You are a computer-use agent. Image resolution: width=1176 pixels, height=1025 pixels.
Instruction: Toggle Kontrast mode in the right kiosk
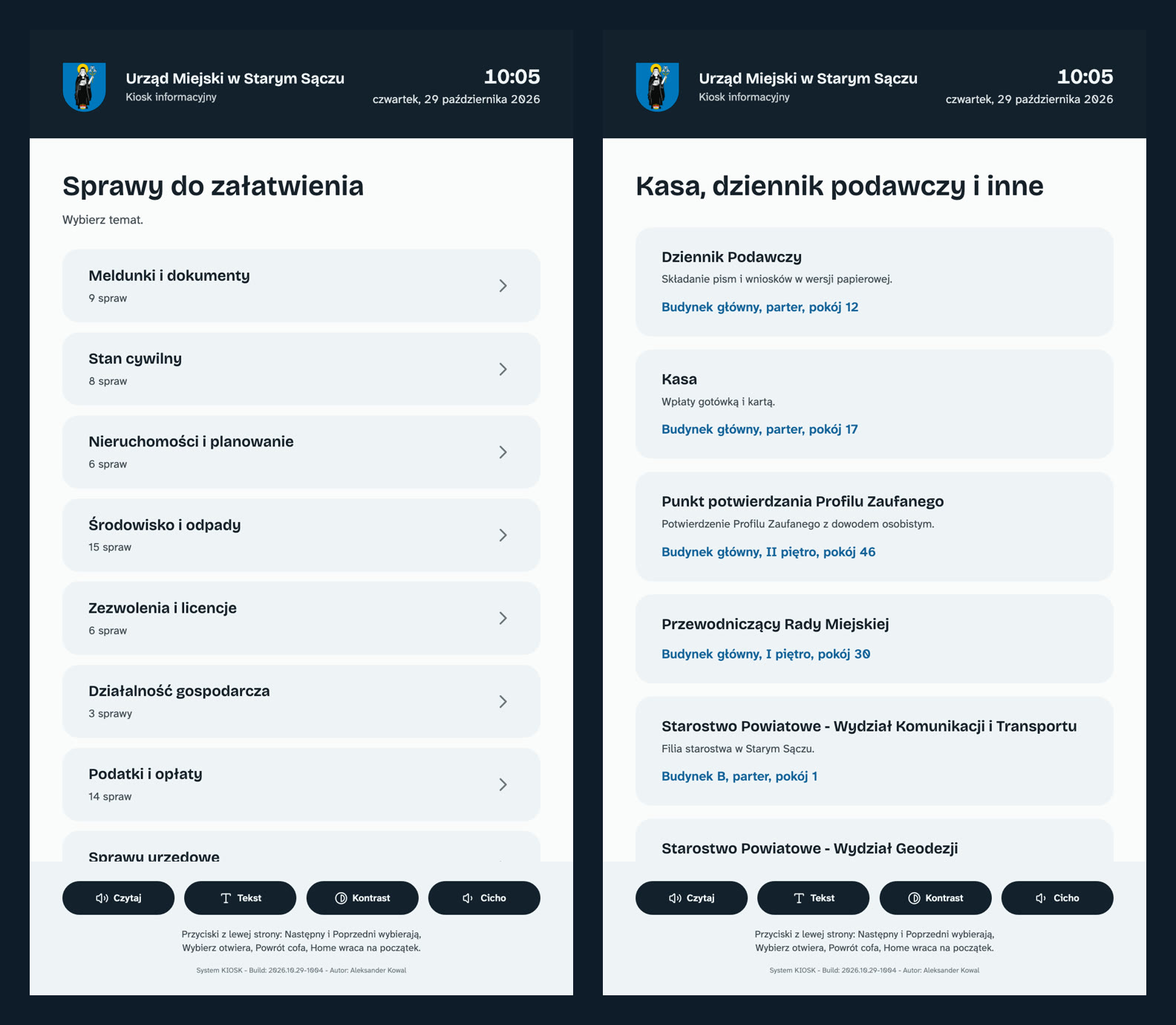click(935, 898)
